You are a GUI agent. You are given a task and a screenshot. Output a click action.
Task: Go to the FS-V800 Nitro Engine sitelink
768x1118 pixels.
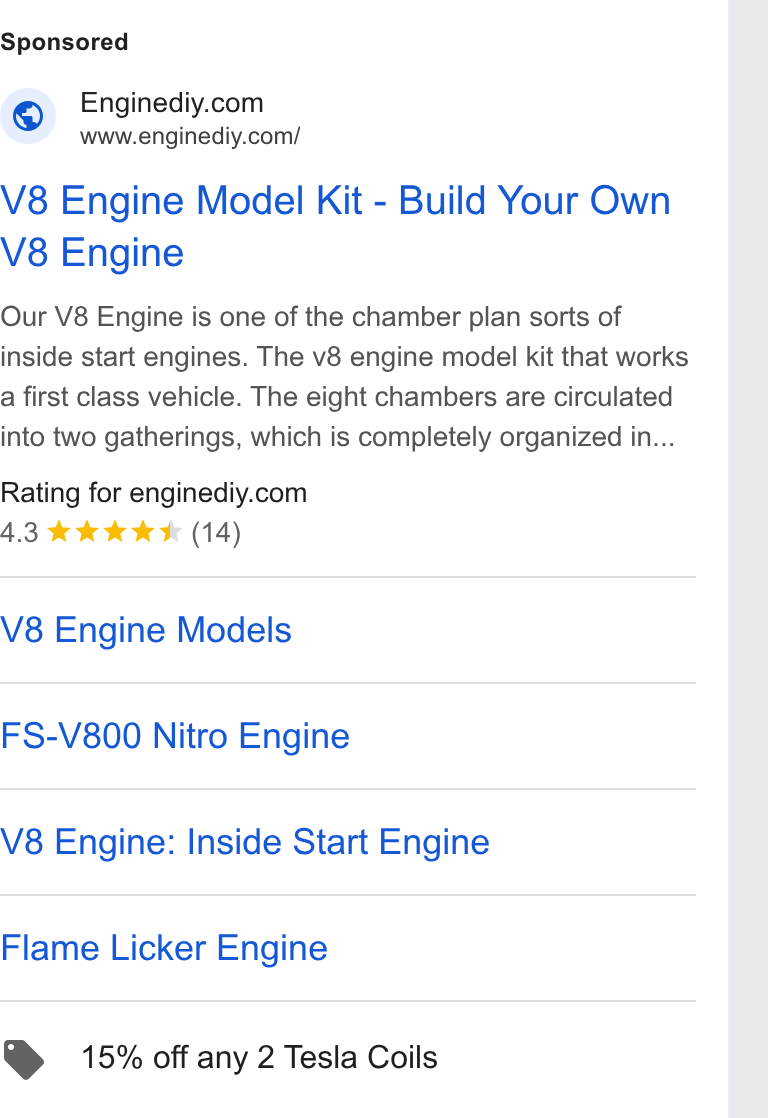point(175,736)
